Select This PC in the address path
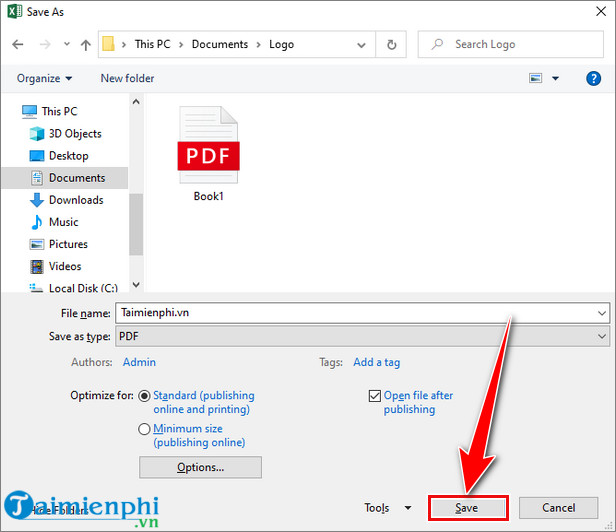Image resolution: width=616 pixels, height=532 pixels. click(152, 44)
